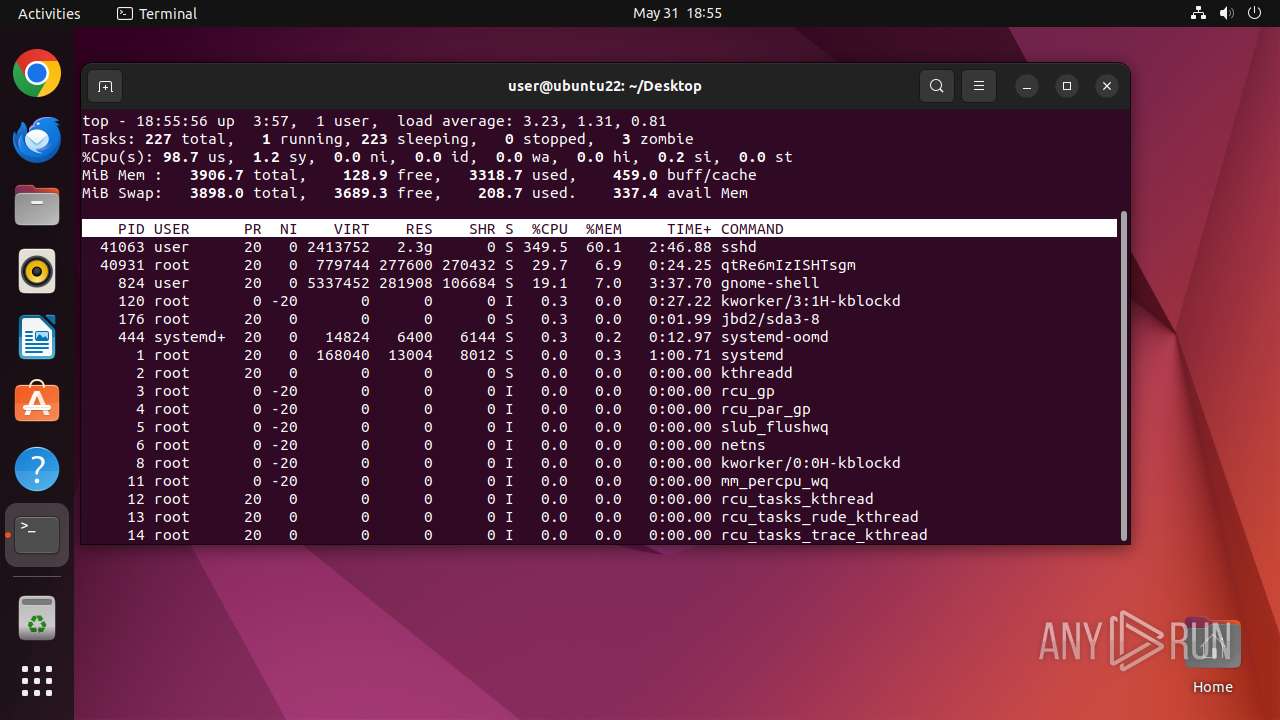Select the 349.5 CPU value

[x=545, y=247]
